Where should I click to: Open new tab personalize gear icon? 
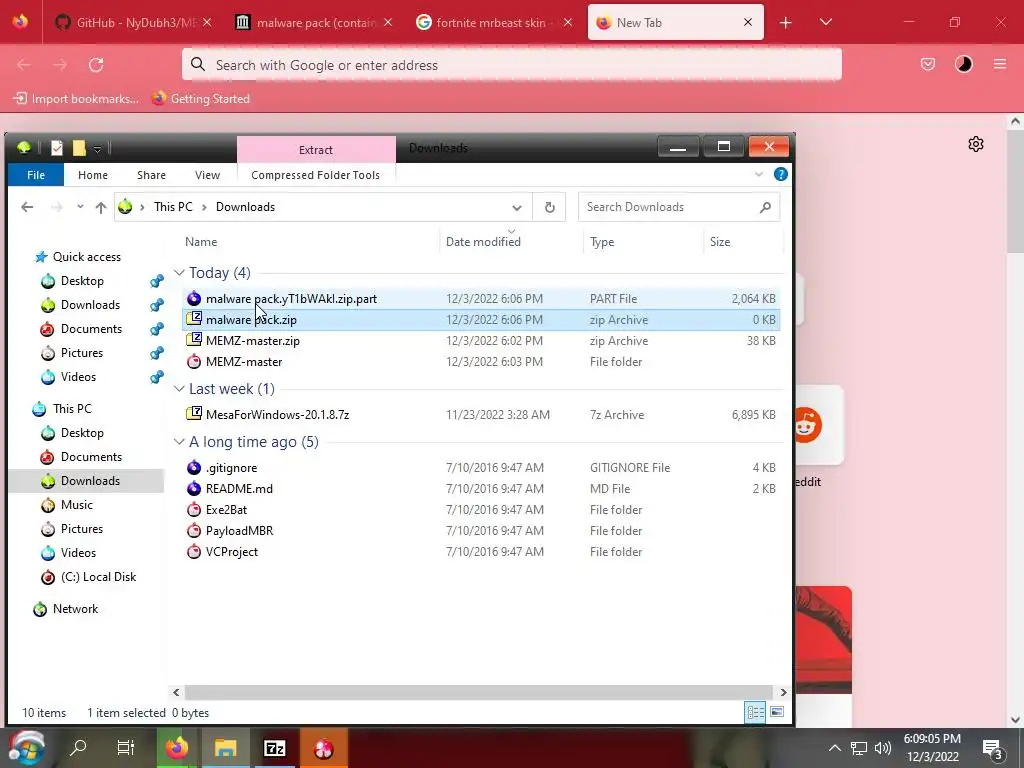976,144
